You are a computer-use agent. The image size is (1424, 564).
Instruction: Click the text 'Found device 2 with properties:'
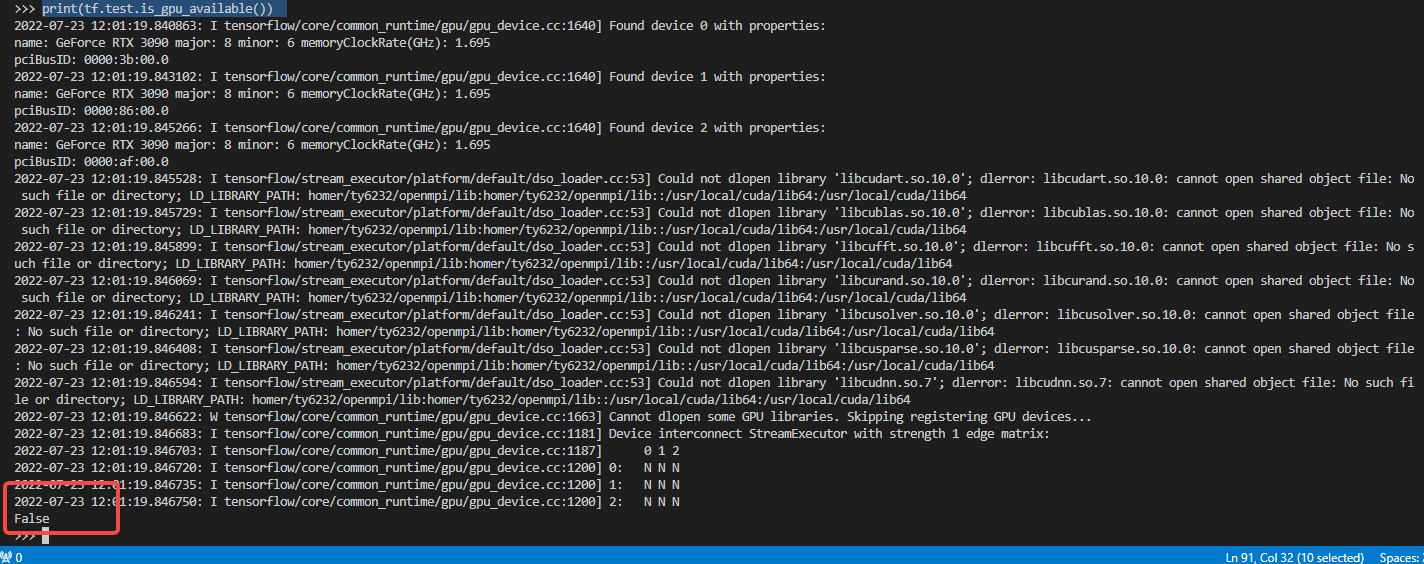click(717, 127)
